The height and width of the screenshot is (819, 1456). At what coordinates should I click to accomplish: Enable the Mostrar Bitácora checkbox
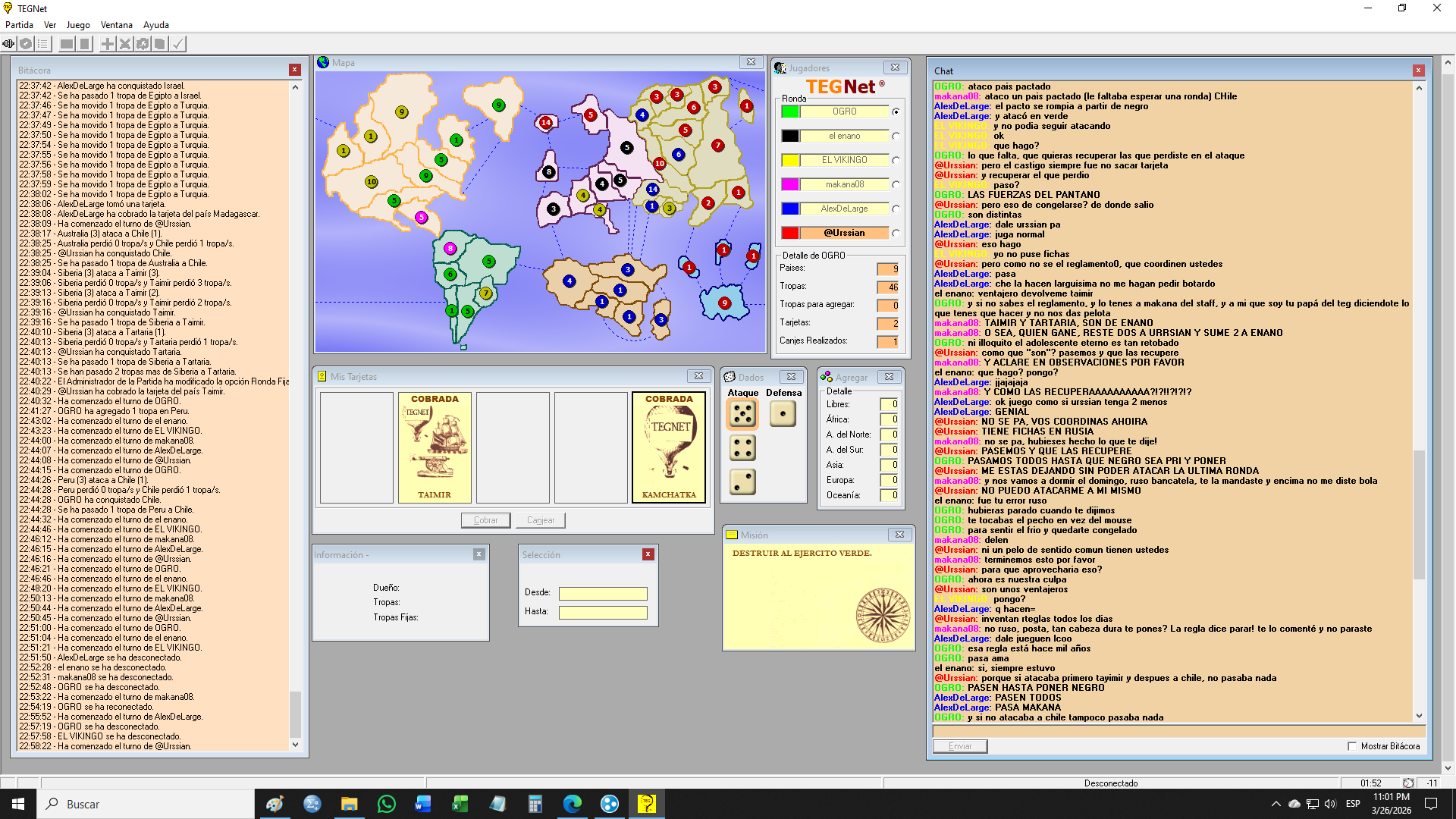pyautogui.click(x=1352, y=746)
